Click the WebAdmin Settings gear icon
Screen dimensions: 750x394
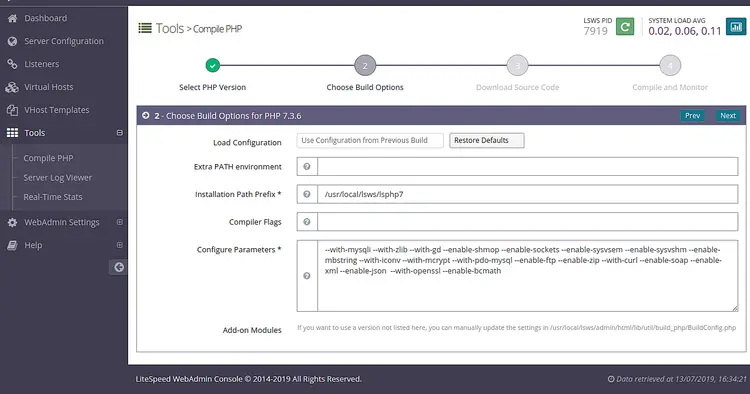(x=12, y=222)
